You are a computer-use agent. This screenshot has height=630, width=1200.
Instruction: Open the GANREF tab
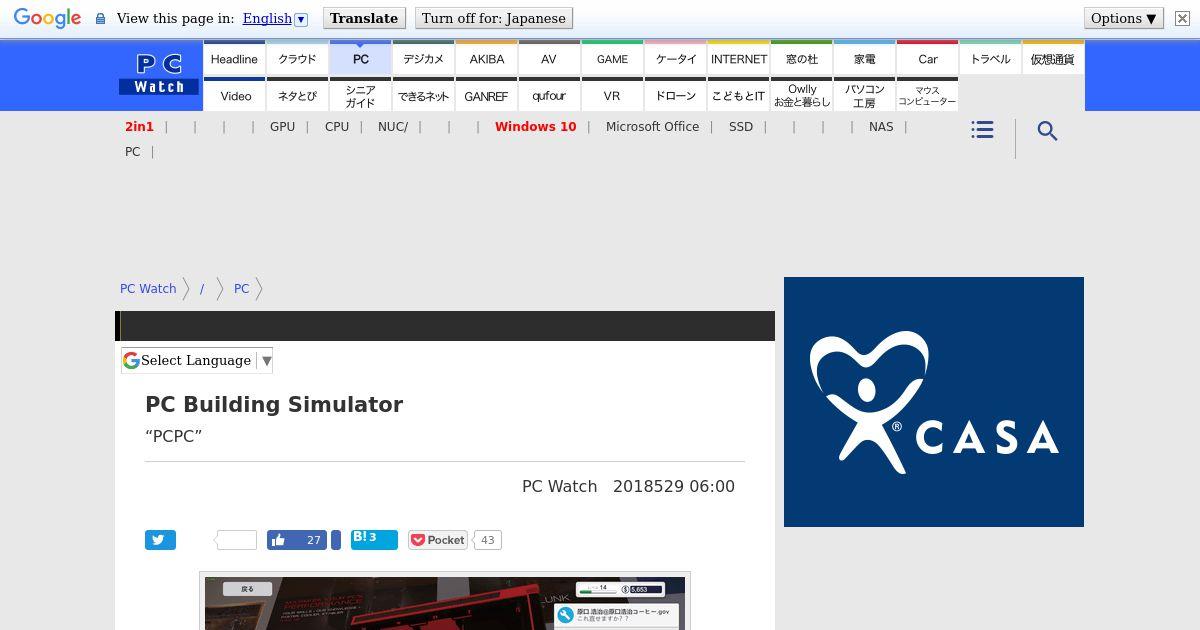487,96
